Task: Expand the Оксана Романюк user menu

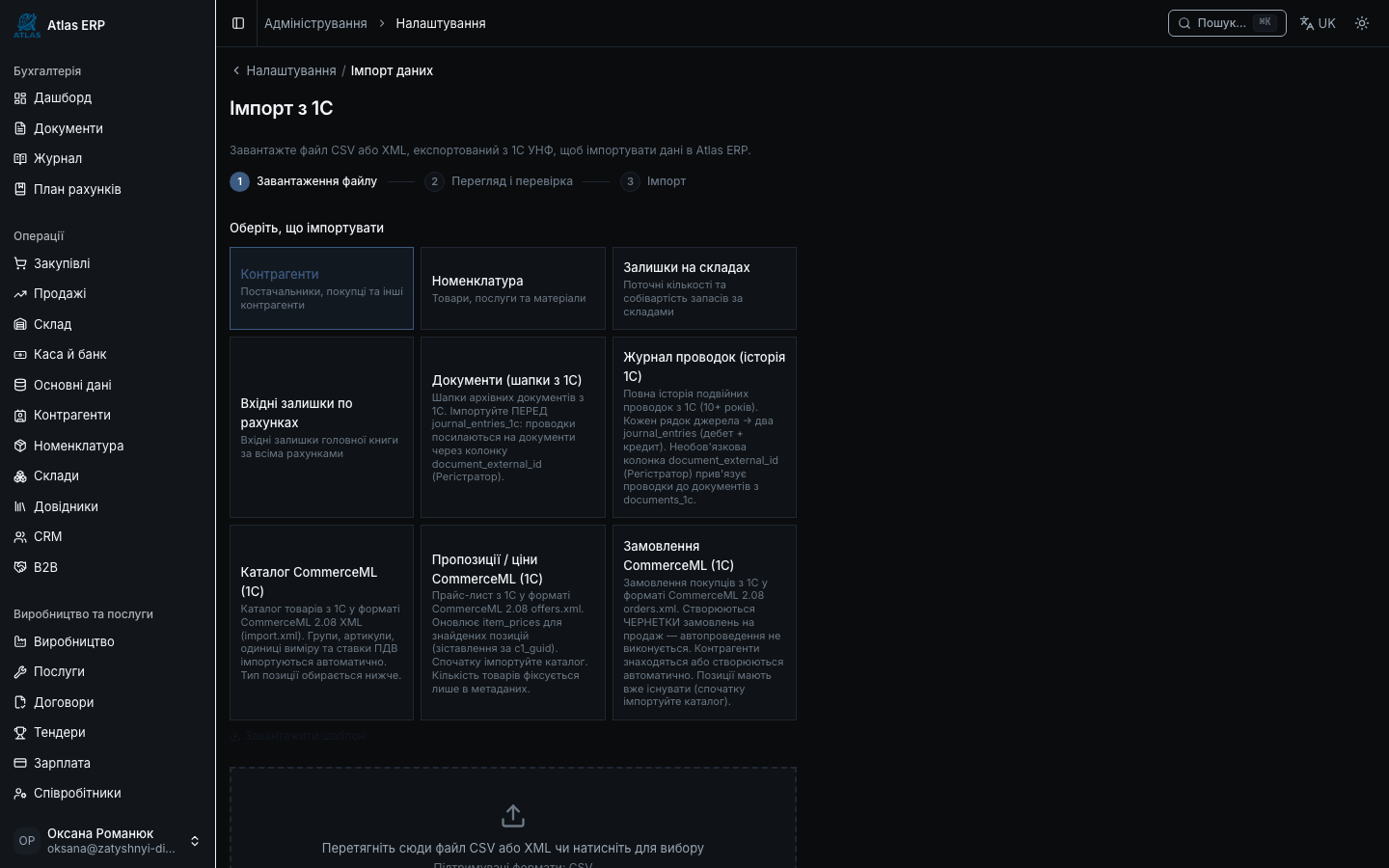Action: coord(107,841)
